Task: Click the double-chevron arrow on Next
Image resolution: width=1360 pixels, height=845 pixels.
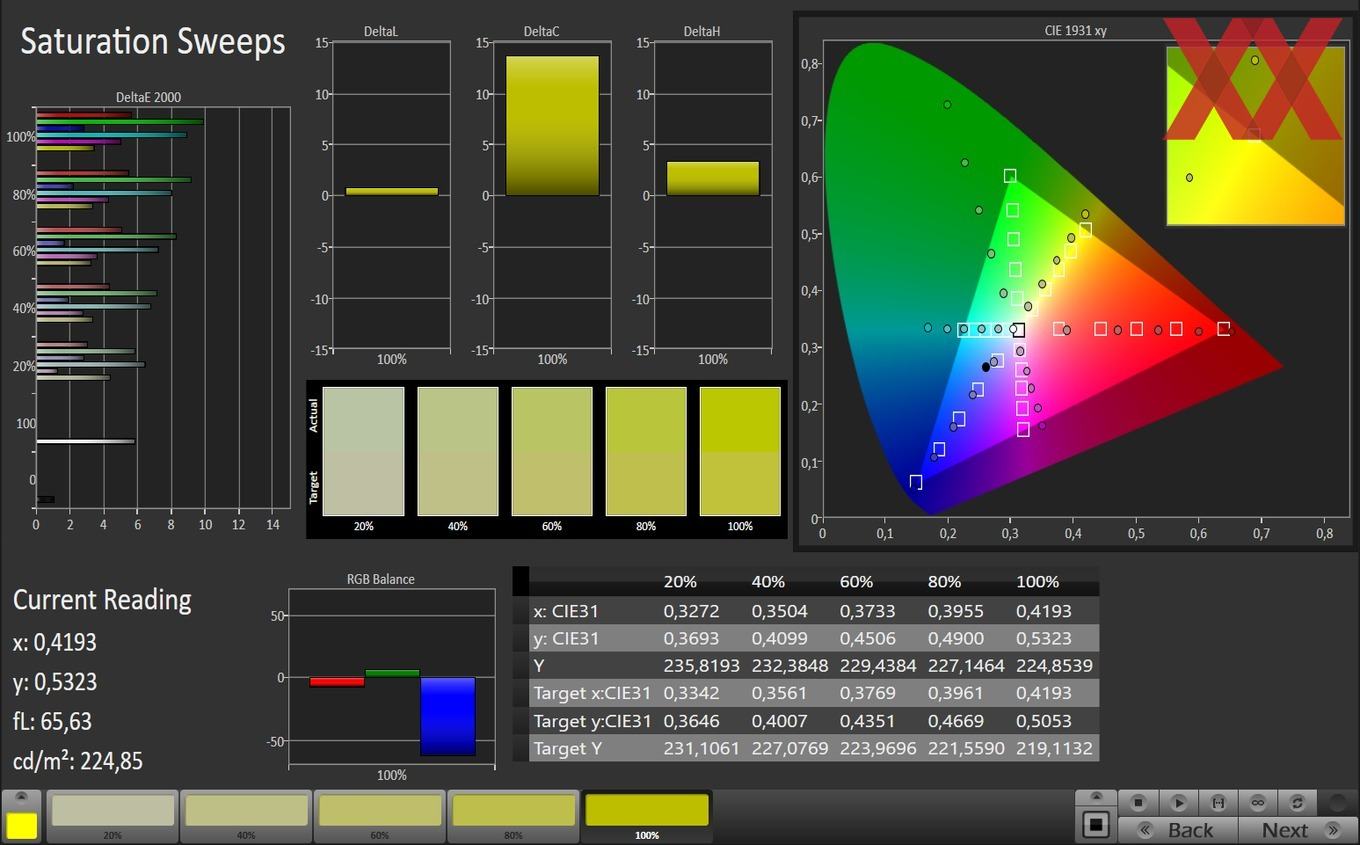Action: pos(1332,830)
